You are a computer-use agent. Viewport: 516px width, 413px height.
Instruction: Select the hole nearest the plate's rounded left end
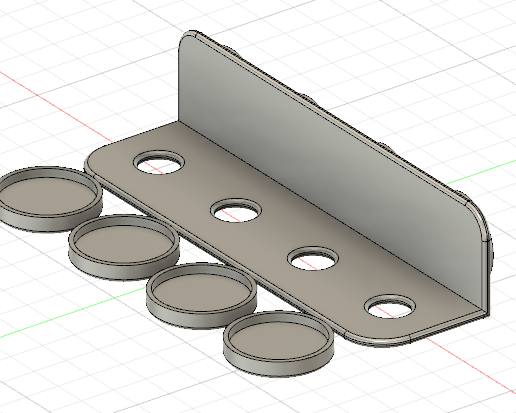tap(159, 162)
